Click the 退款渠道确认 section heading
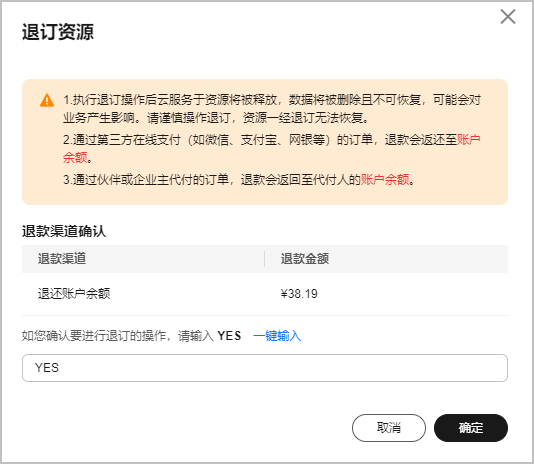 (64, 231)
